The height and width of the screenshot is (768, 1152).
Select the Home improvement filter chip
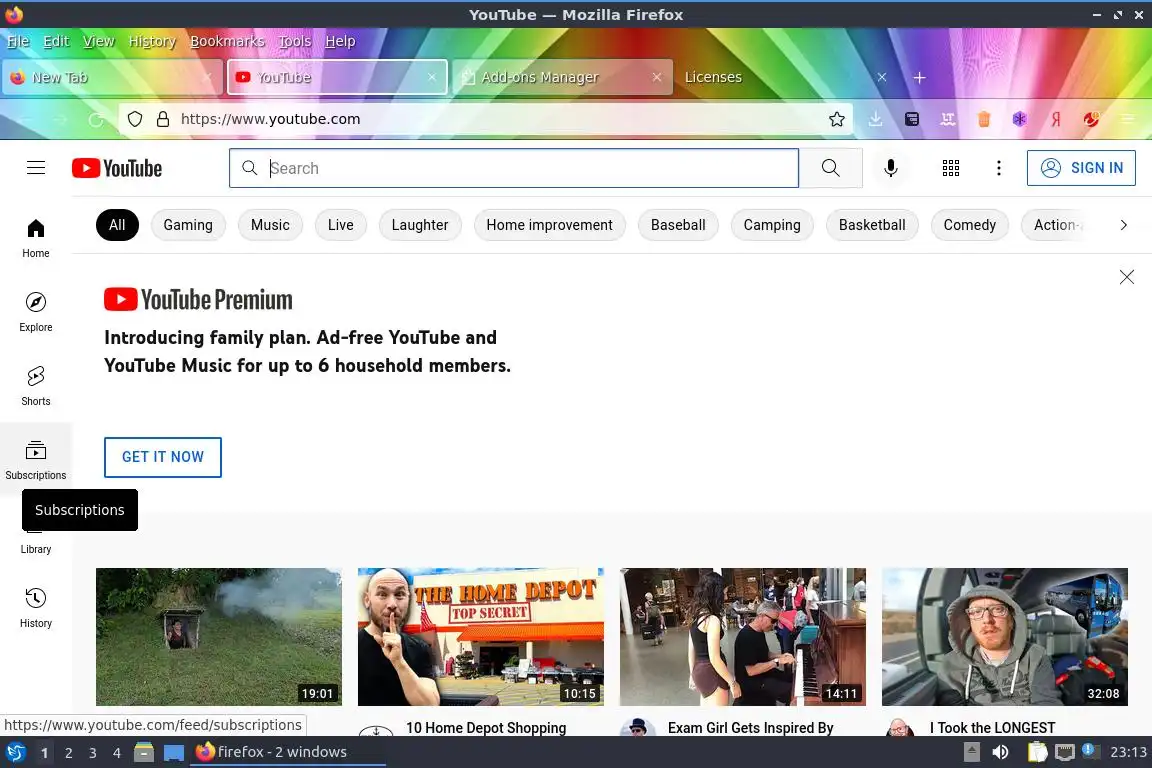[550, 225]
